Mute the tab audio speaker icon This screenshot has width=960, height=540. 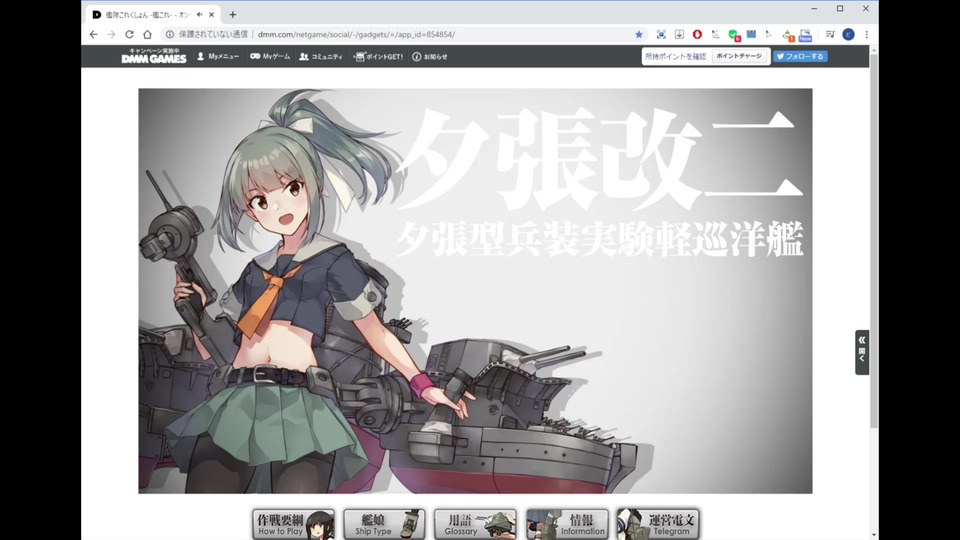tap(200, 15)
